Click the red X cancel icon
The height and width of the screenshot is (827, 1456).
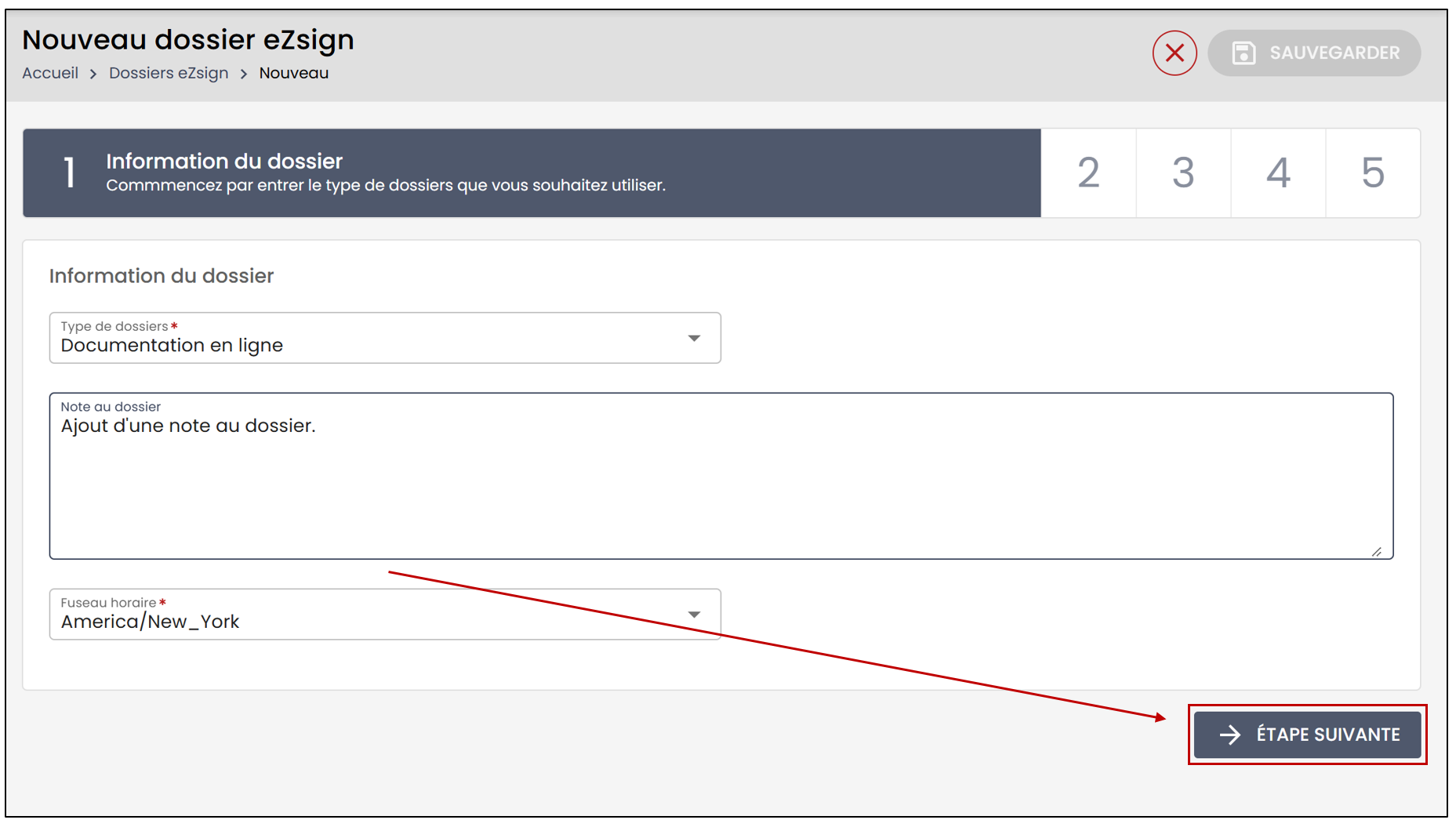tap(1174, 53)
